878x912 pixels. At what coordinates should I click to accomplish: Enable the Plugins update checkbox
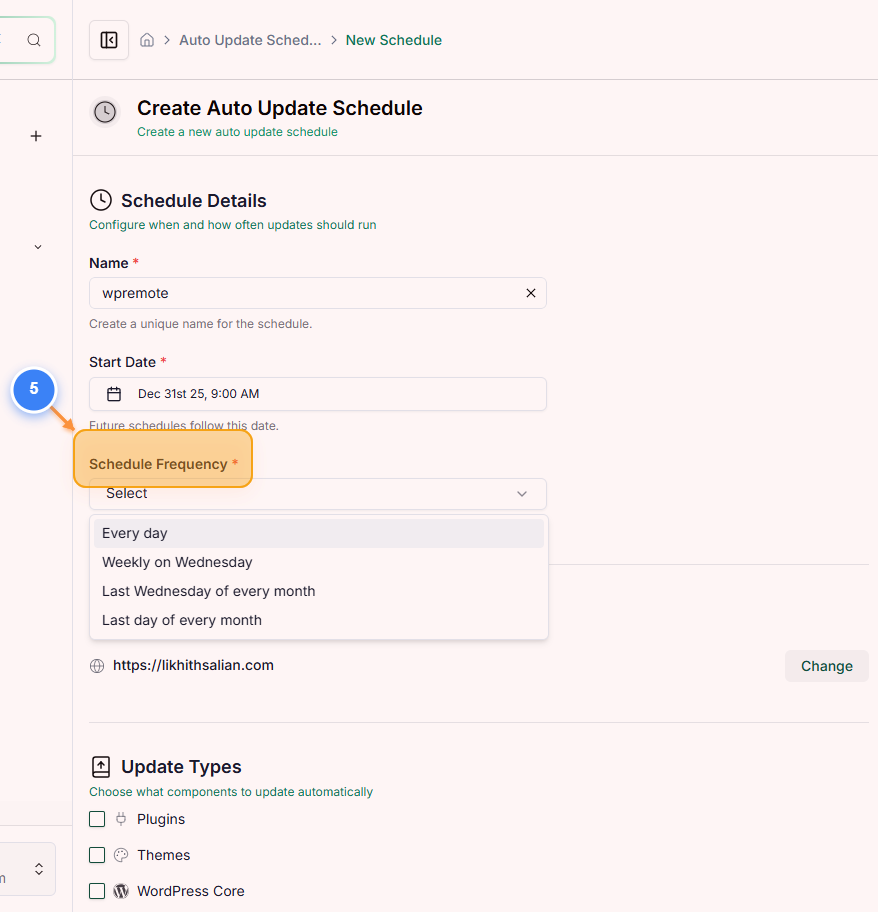click(x=96, y=818)
